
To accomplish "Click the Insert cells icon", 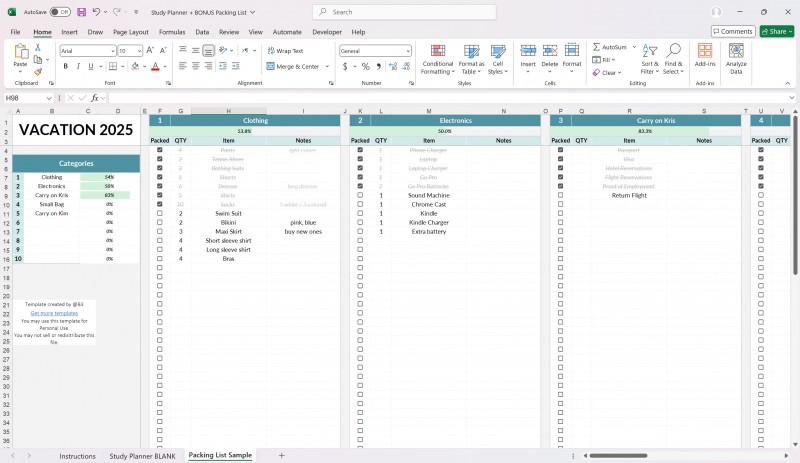I will (x=528, y=51).
